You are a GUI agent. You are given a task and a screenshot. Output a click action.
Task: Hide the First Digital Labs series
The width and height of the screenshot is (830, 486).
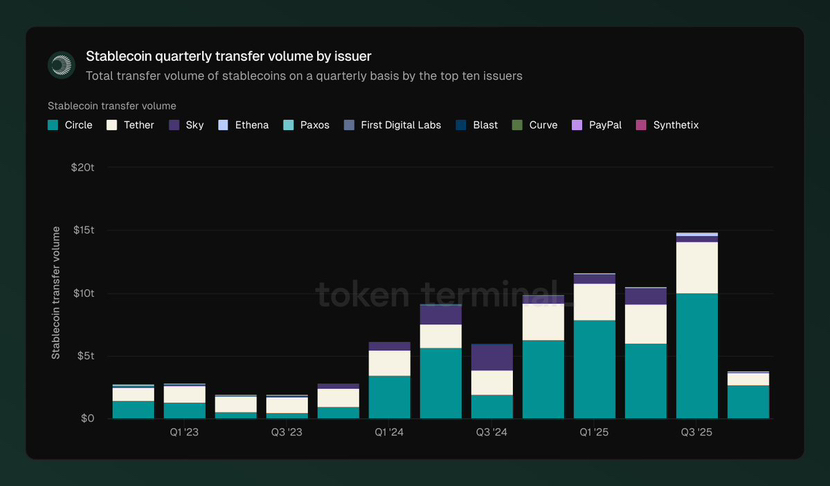point(401,125)
